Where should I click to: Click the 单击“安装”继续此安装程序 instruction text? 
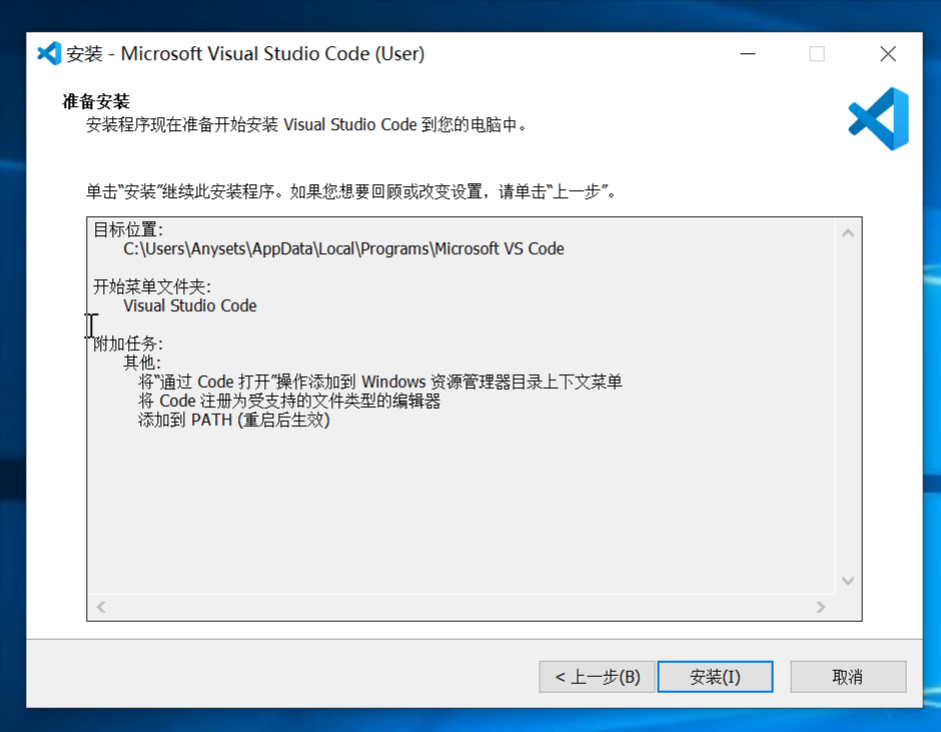point(350,192)
